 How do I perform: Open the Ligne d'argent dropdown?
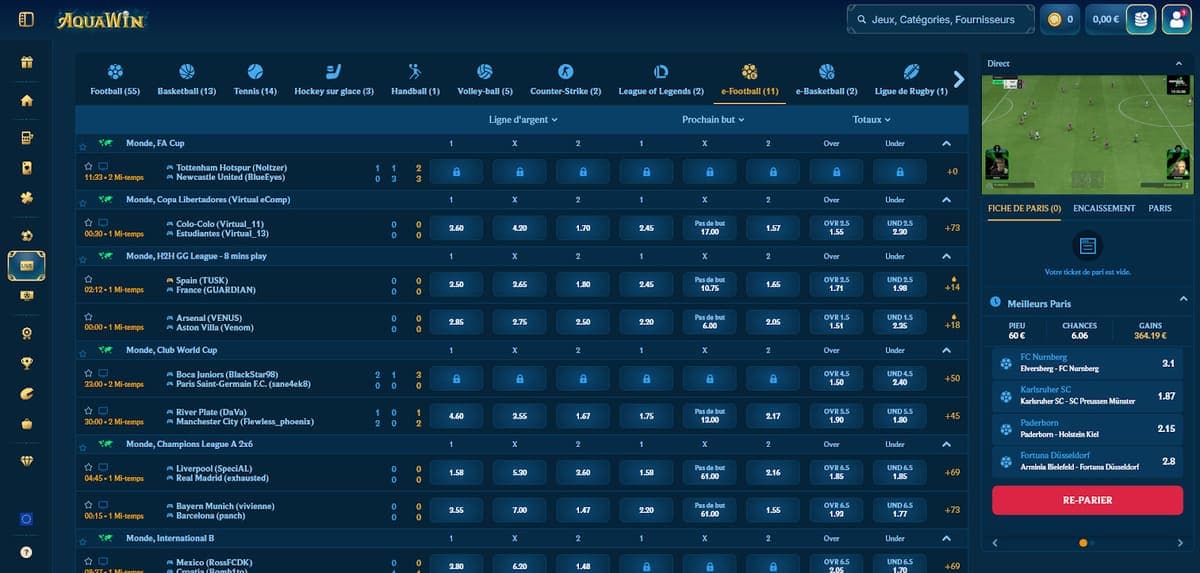[x=522, y=120]
